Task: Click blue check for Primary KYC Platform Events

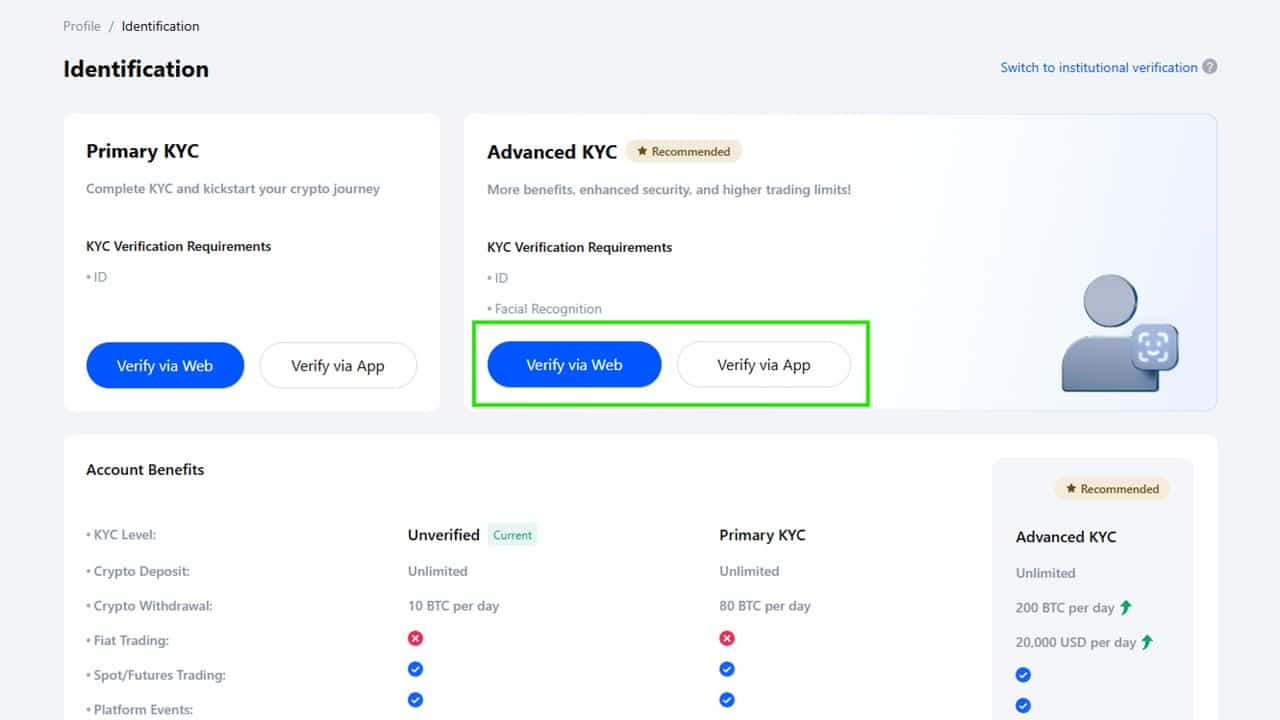Action: coord(727,700)
